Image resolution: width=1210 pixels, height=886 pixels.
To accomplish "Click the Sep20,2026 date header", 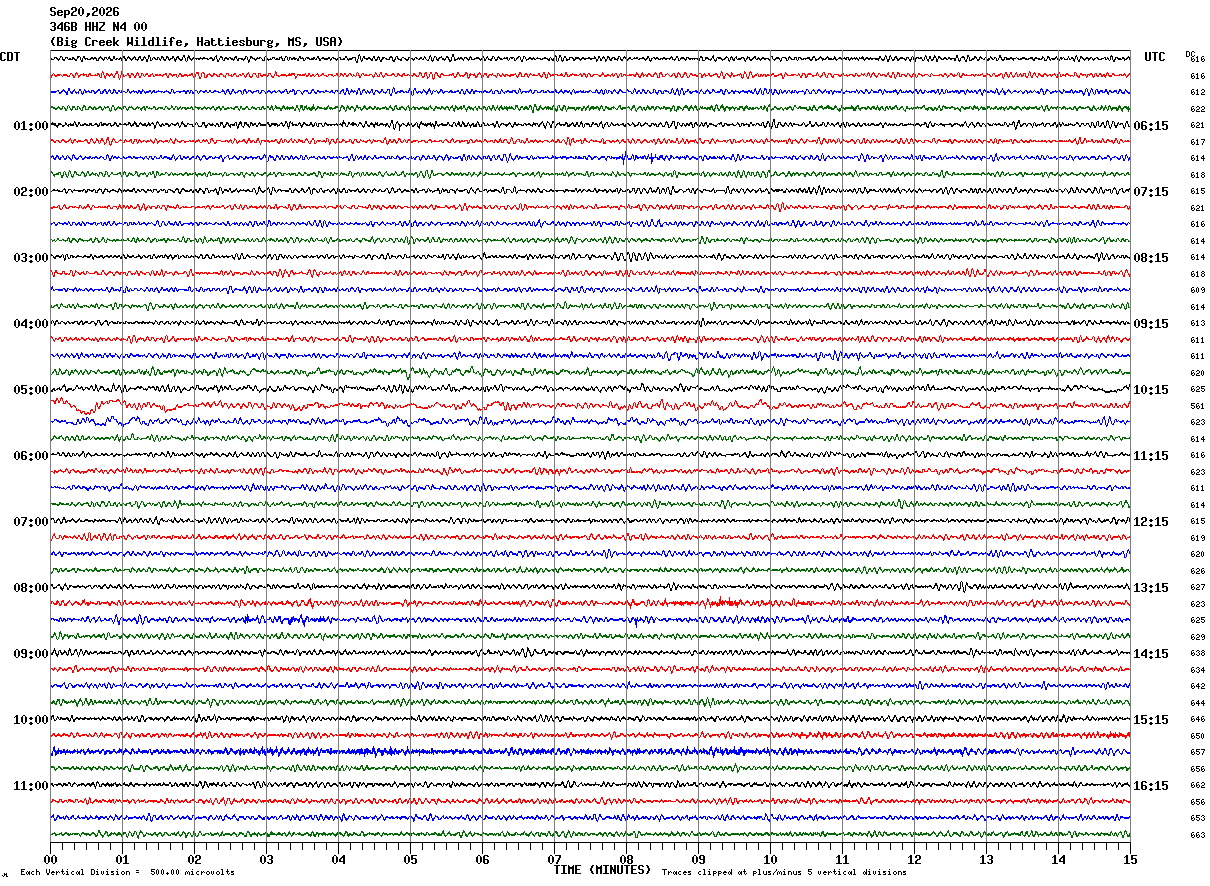I will coord(84,12).
